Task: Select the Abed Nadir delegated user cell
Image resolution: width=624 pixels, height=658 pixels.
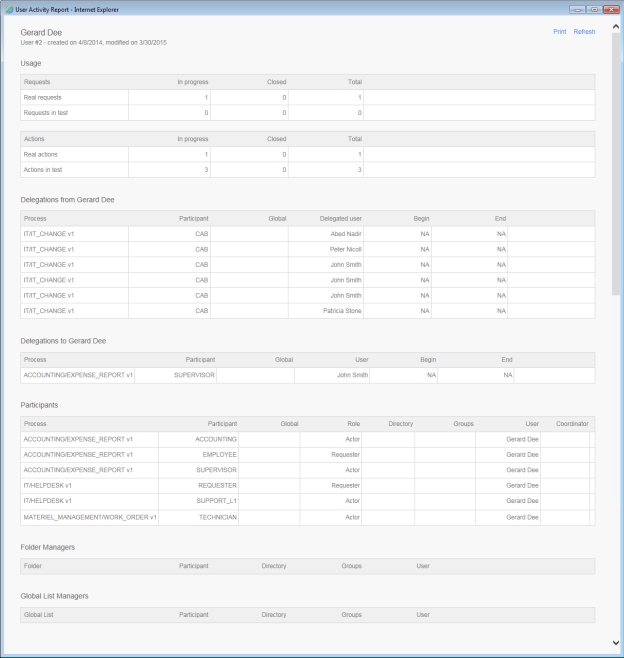Action: click(344, 233)
